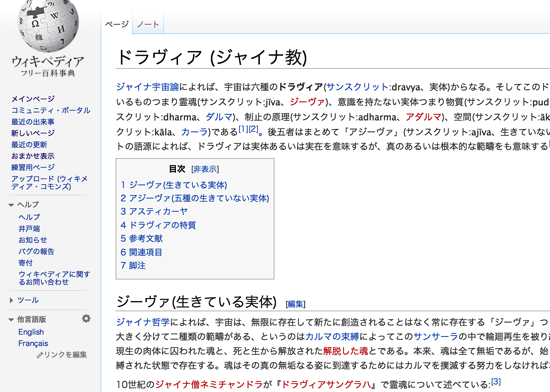Open 新しいページ link
Screen dimensions: 550x392
[33, 133]
